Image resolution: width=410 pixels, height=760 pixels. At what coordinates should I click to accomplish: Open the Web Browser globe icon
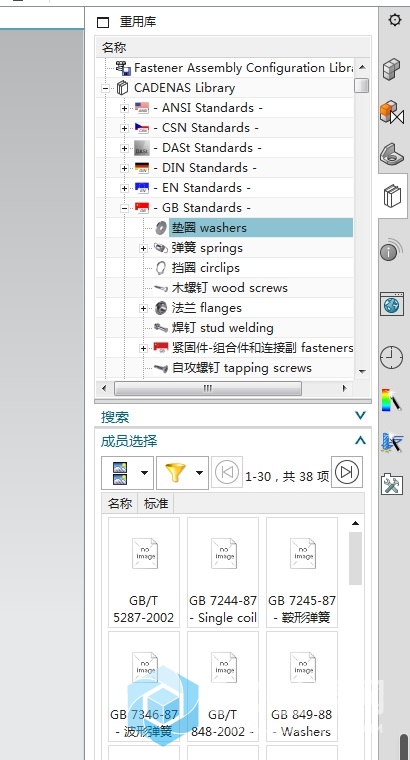tap(392, 304)
